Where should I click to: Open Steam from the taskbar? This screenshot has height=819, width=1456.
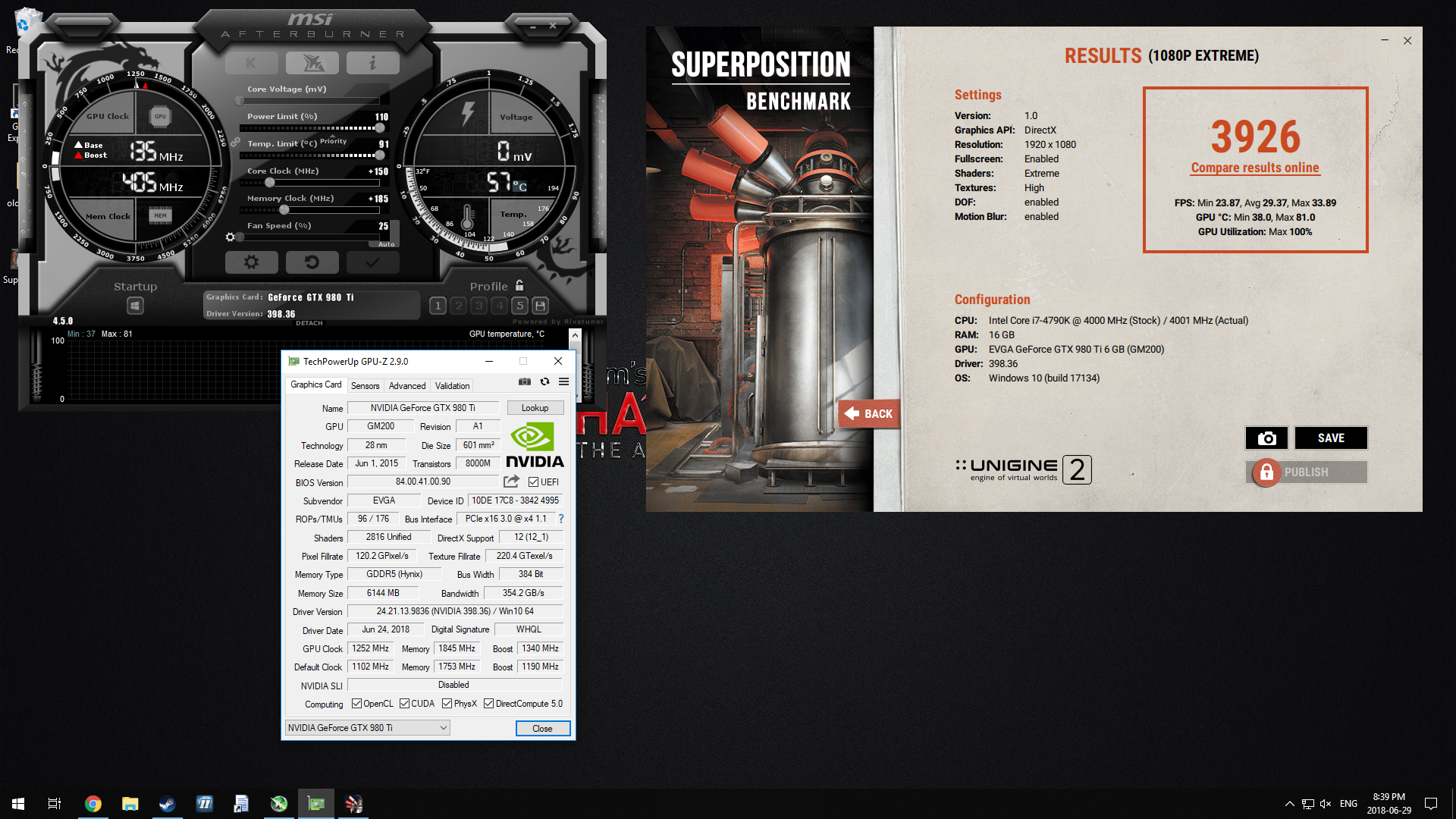pos(168,804)
